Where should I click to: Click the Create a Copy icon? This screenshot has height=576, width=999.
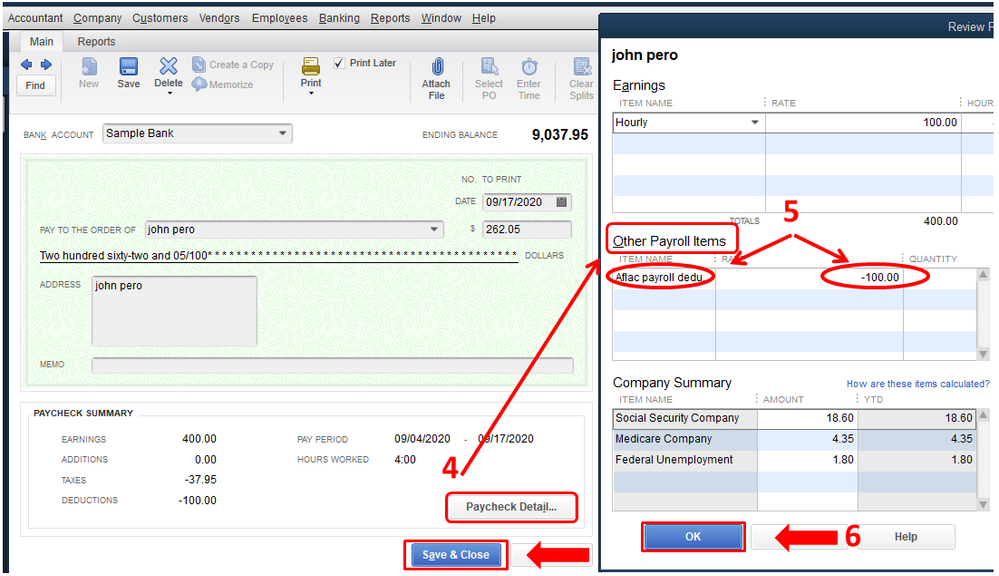[x=199, y=64]
